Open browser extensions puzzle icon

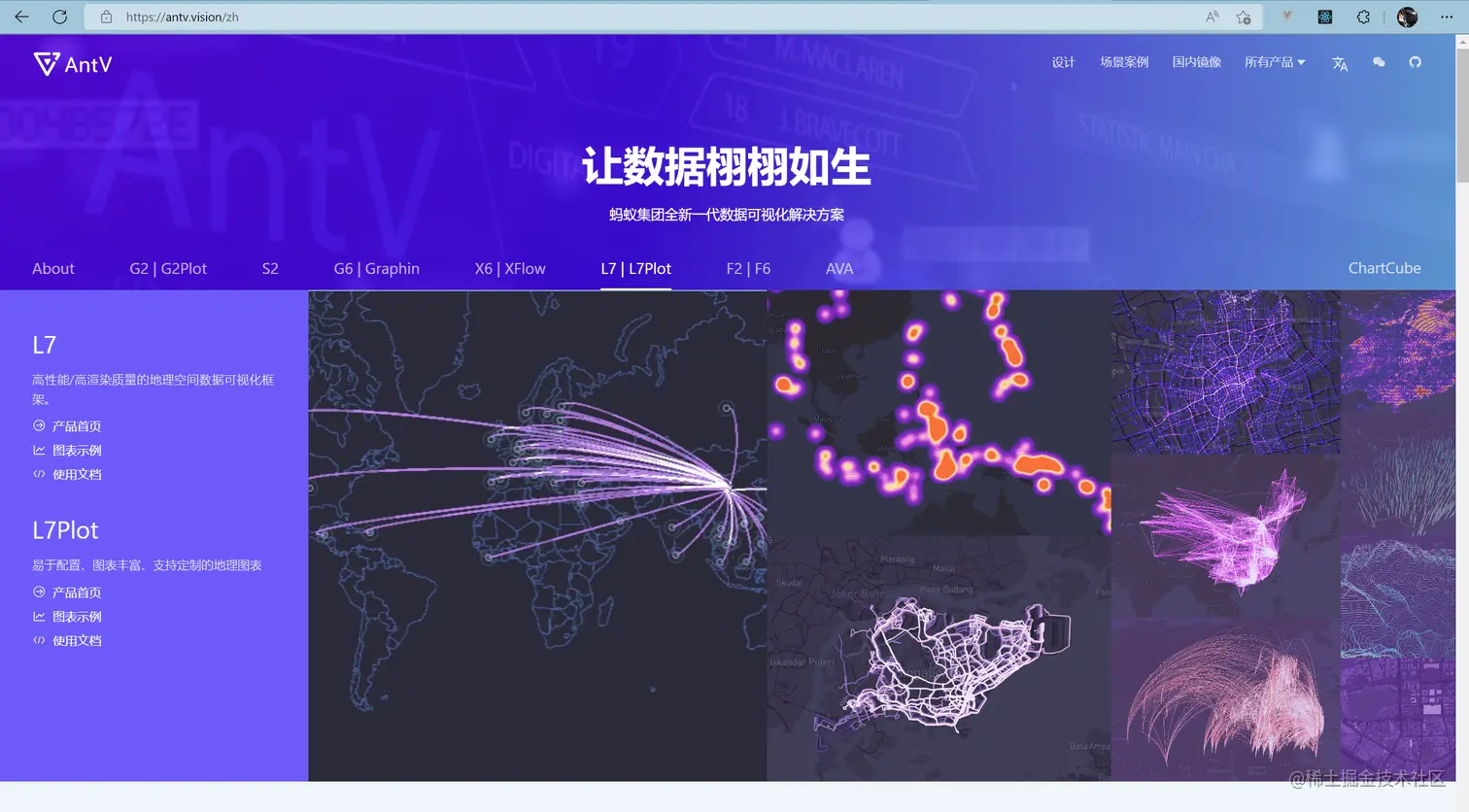tap(1363, 17)
